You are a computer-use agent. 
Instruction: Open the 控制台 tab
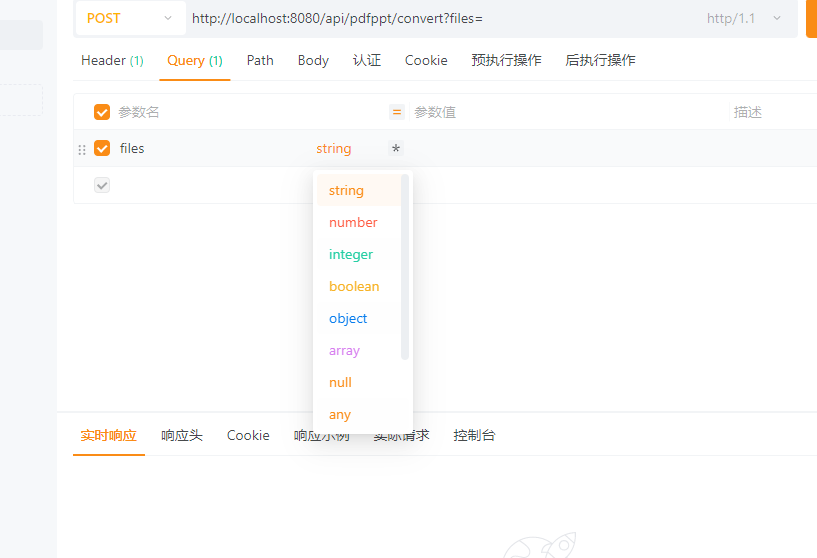pyautogui.click(x=474, y=436)
